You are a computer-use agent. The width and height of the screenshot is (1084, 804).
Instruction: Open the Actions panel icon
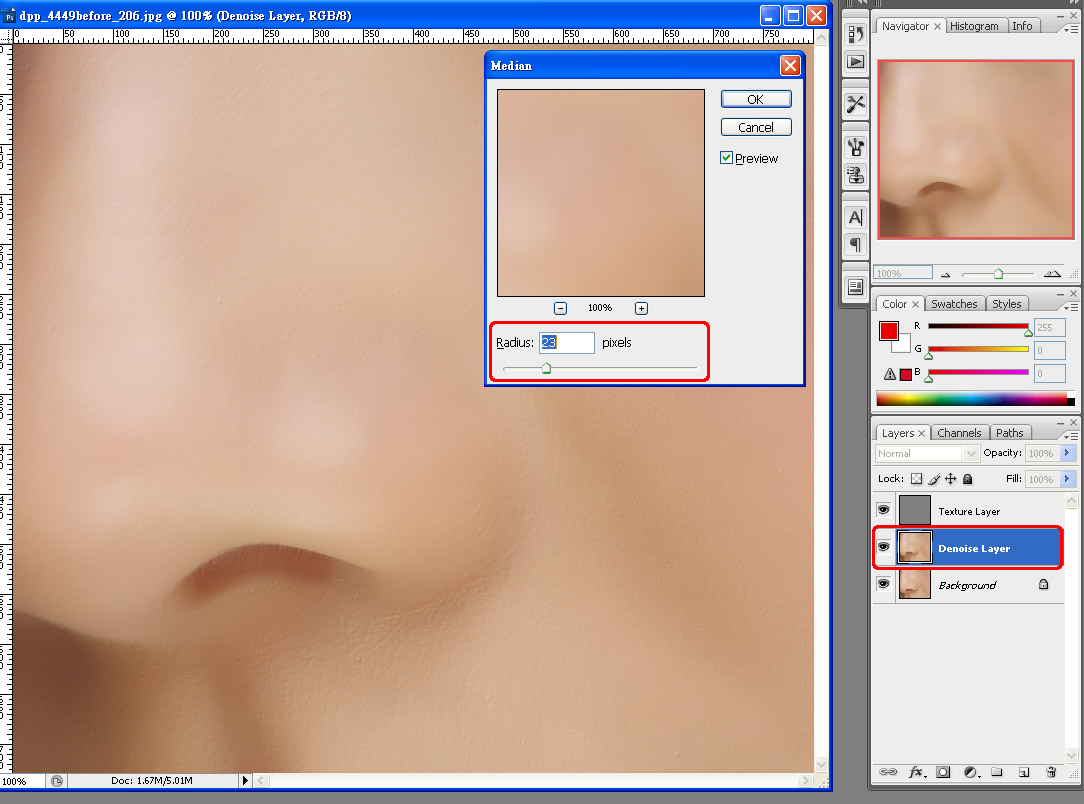click(856, 62)
